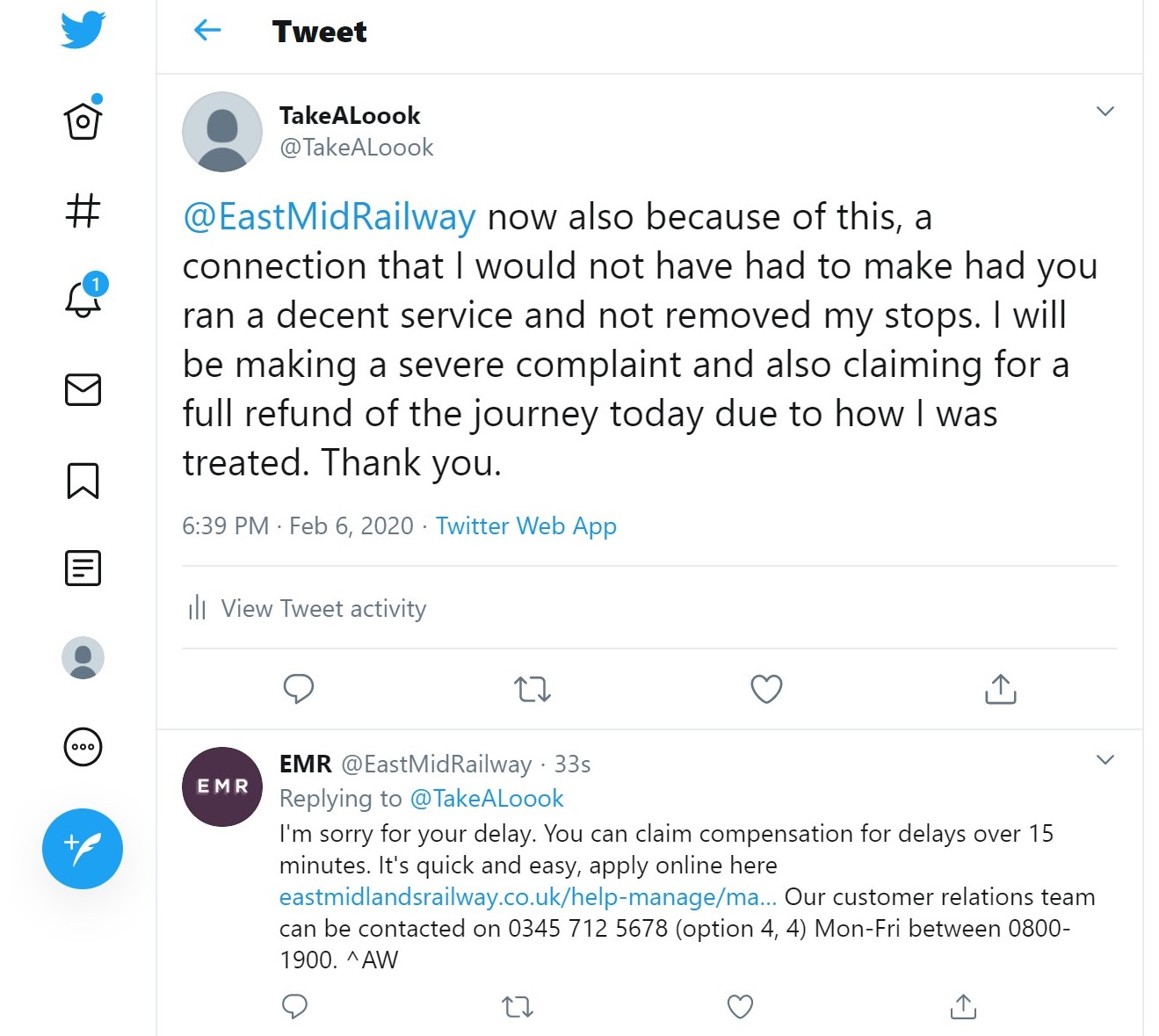Go back using the arrow

coord(207,31)
